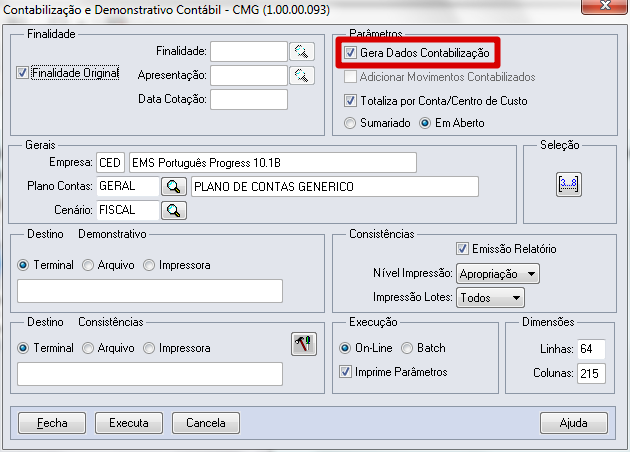
Task: Expand the Nível Impressão dropdown
Action: coord(498,274)
